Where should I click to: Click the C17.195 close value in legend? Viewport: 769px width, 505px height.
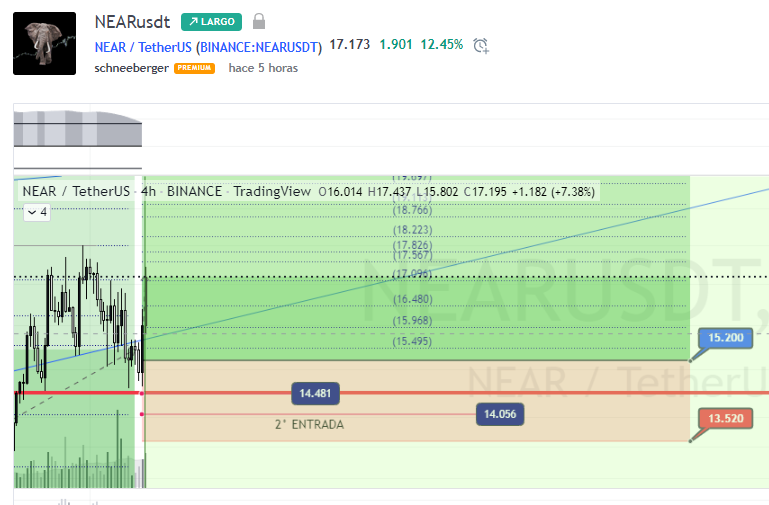[x=485, y=192]
